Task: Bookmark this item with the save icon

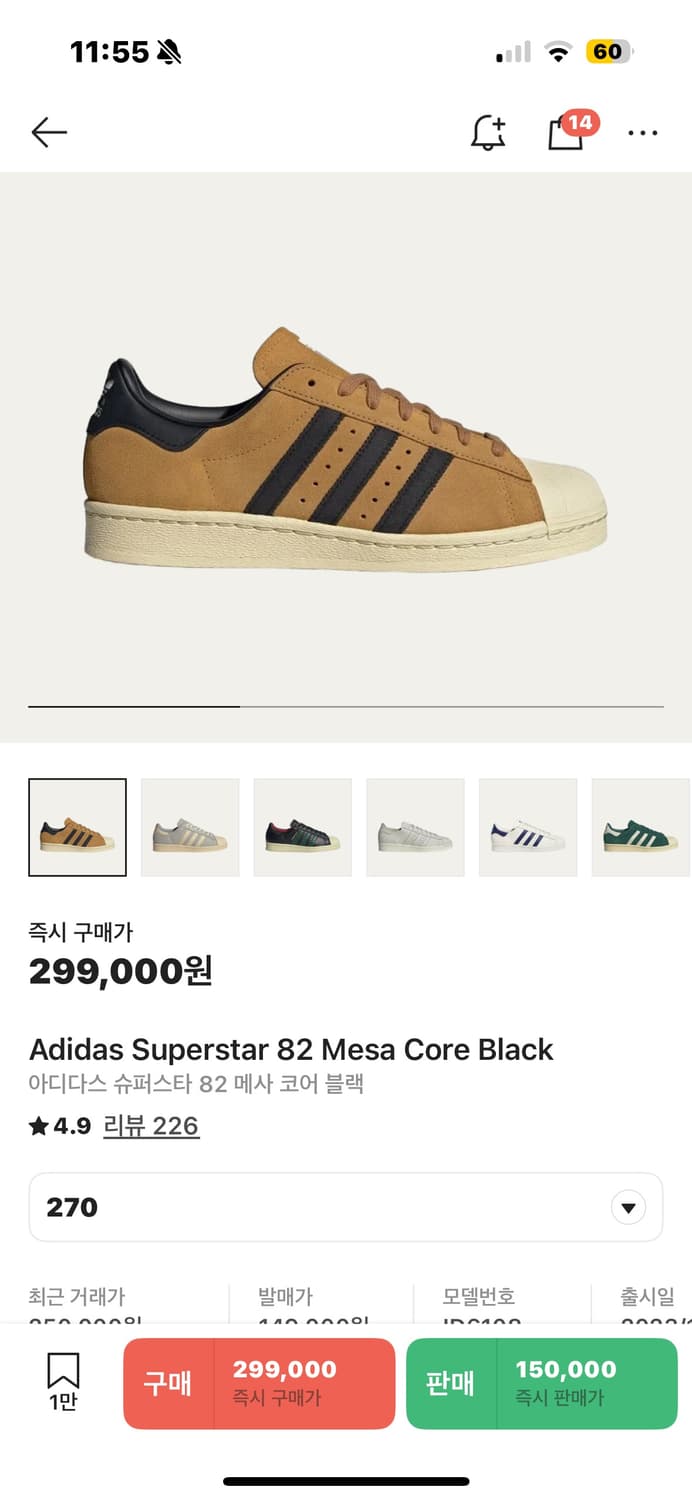Action: click(x=63, y=1380)
